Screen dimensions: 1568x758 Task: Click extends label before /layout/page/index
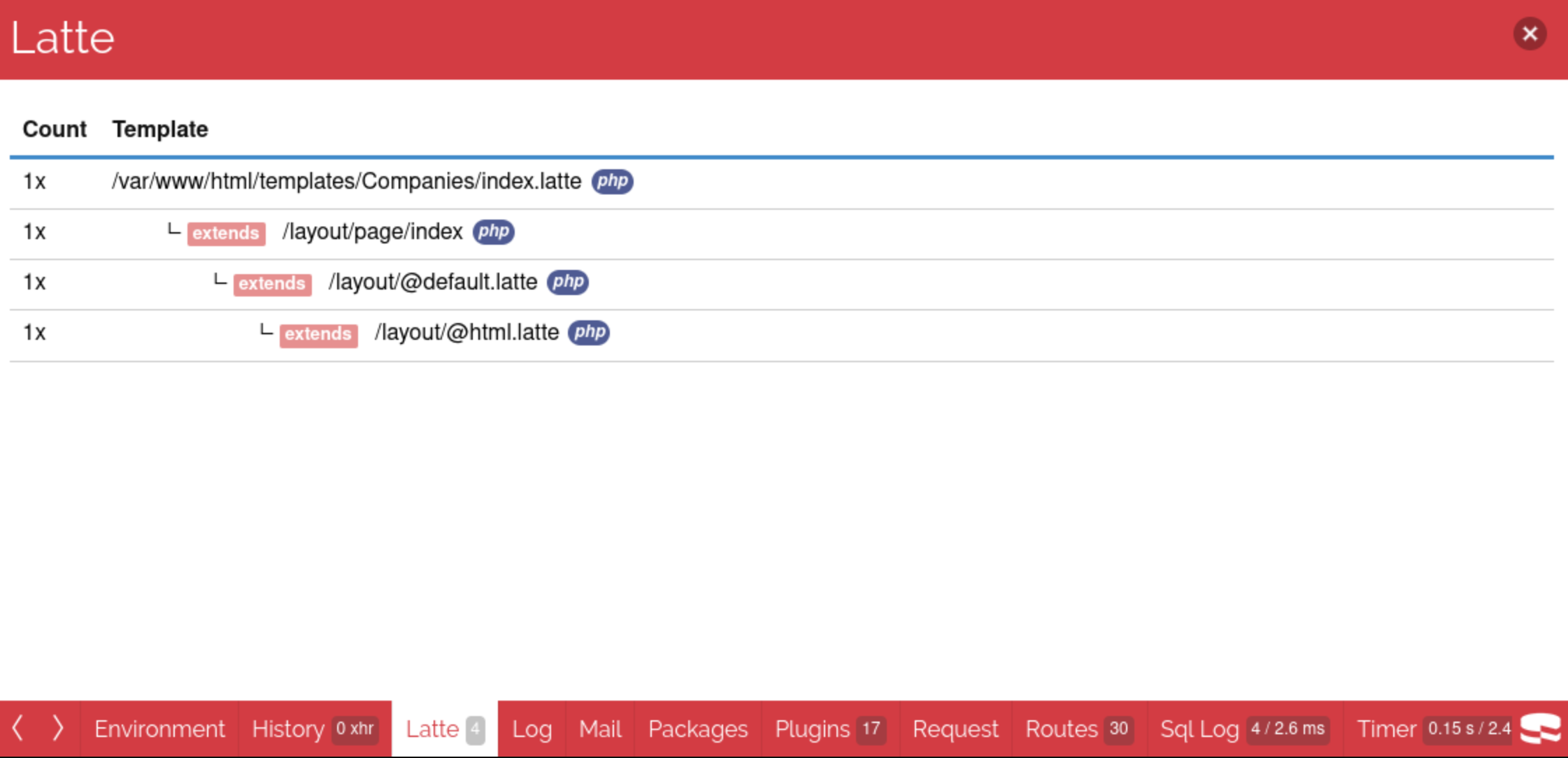(x=226, y=233)
